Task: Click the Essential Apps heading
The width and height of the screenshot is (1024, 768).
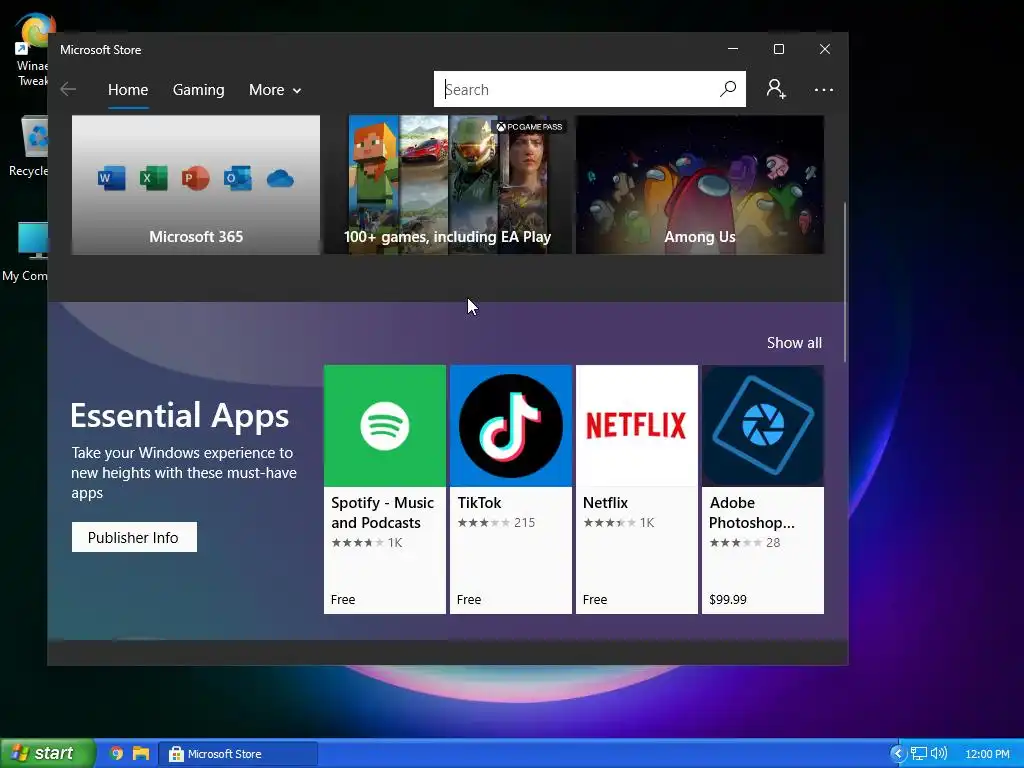Action: coord(180,416)
